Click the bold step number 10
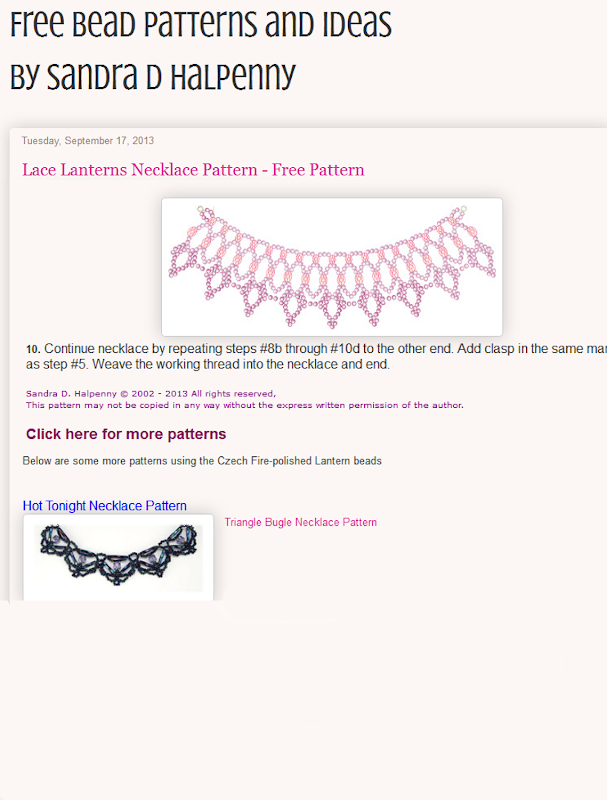Screen dimensions: 607x800 pos(33,349)
